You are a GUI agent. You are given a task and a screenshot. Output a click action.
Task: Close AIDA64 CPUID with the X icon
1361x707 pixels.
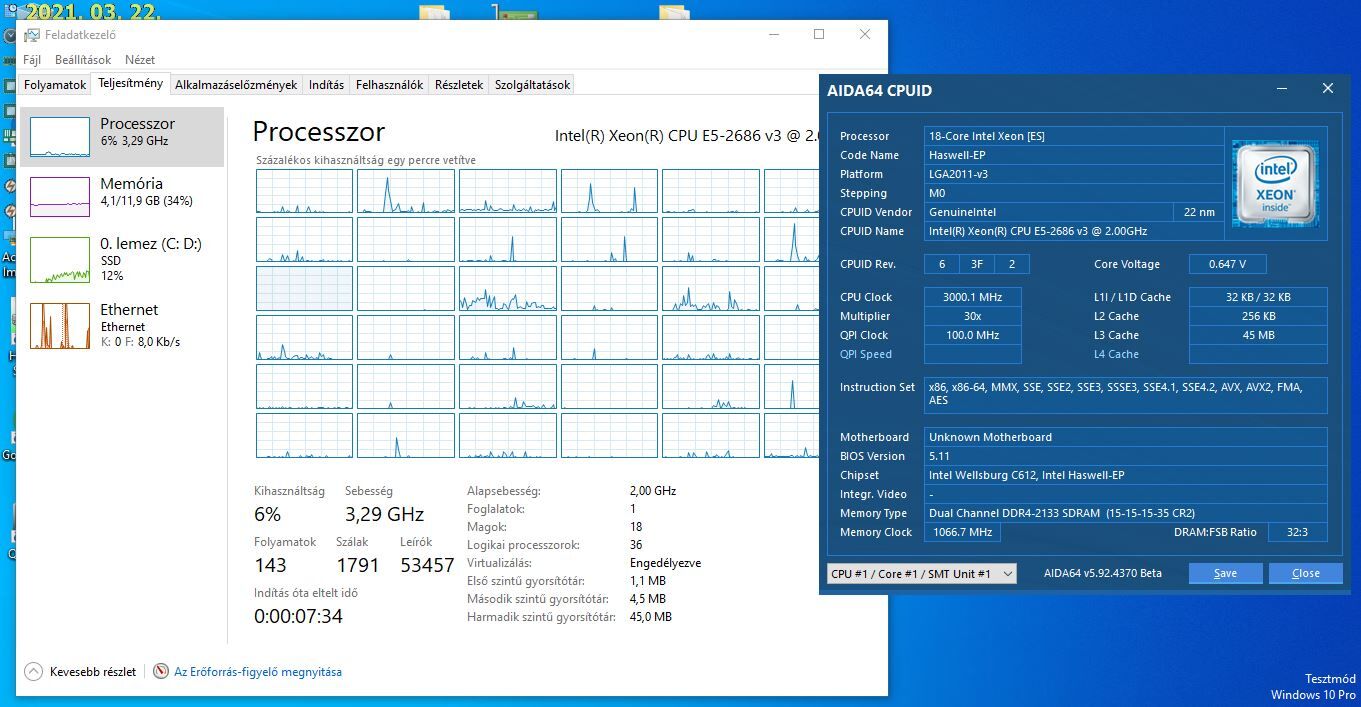[x=1328, y=89]
